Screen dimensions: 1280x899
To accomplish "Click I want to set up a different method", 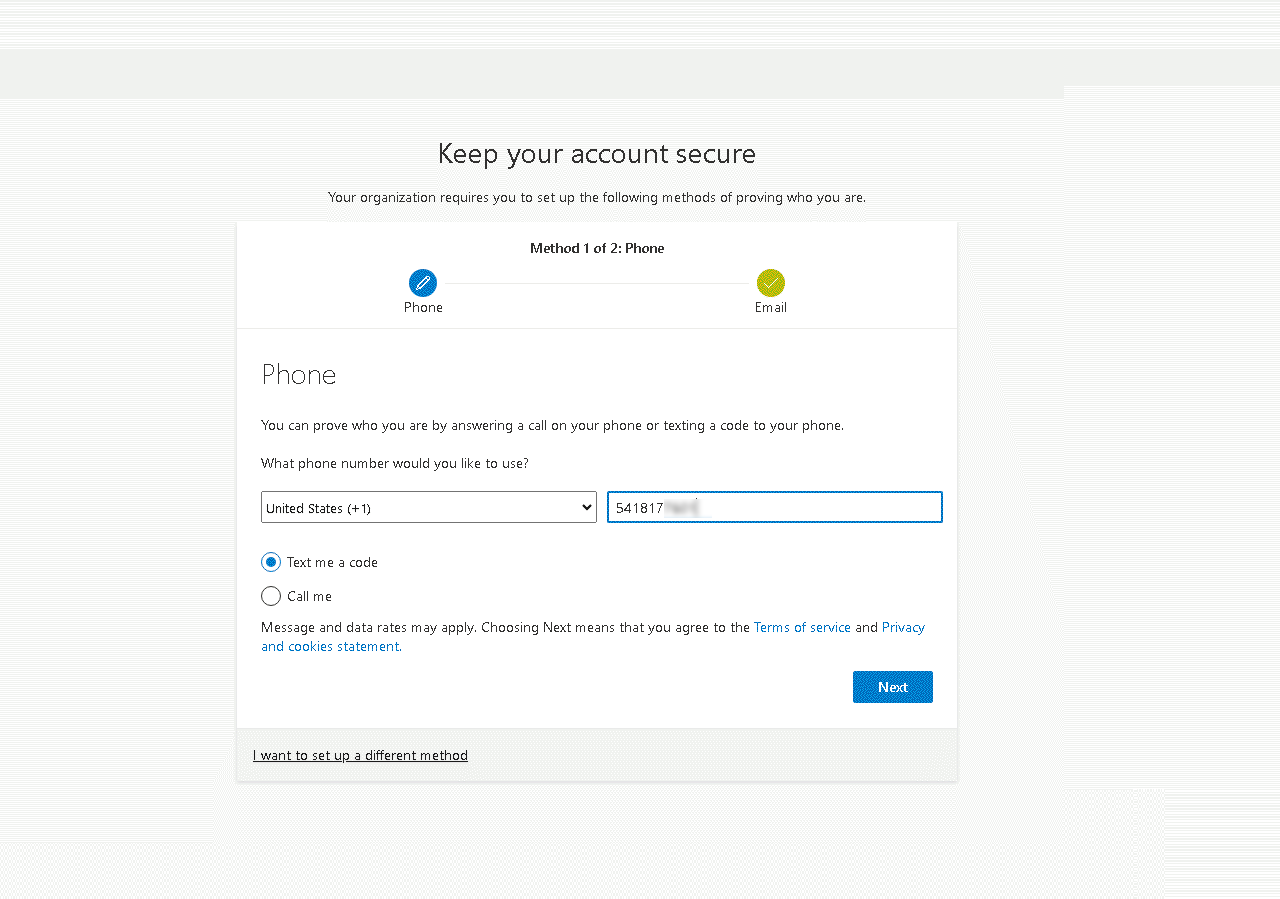I will click(360, 755).
